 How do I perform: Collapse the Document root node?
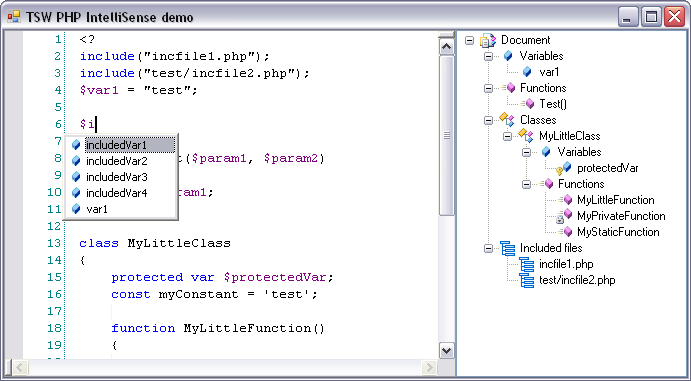[x=470, y=40]
